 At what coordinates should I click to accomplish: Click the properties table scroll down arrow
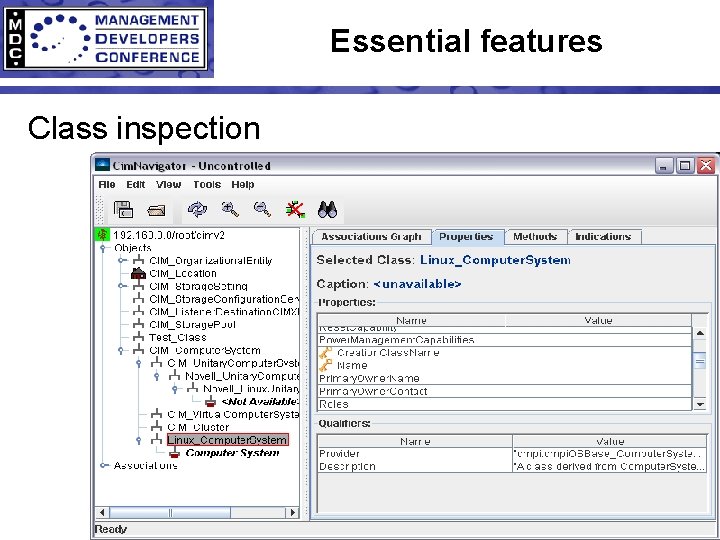pos(700,404)
